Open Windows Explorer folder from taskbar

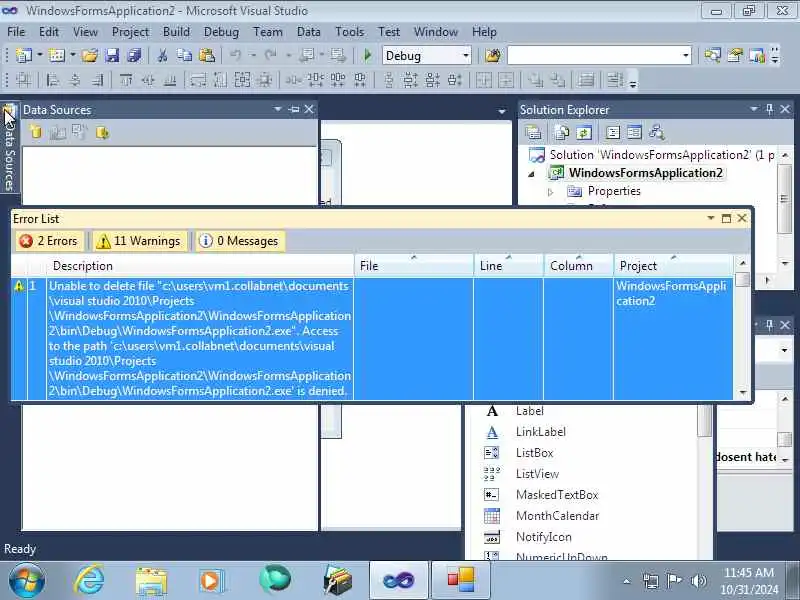151,581
